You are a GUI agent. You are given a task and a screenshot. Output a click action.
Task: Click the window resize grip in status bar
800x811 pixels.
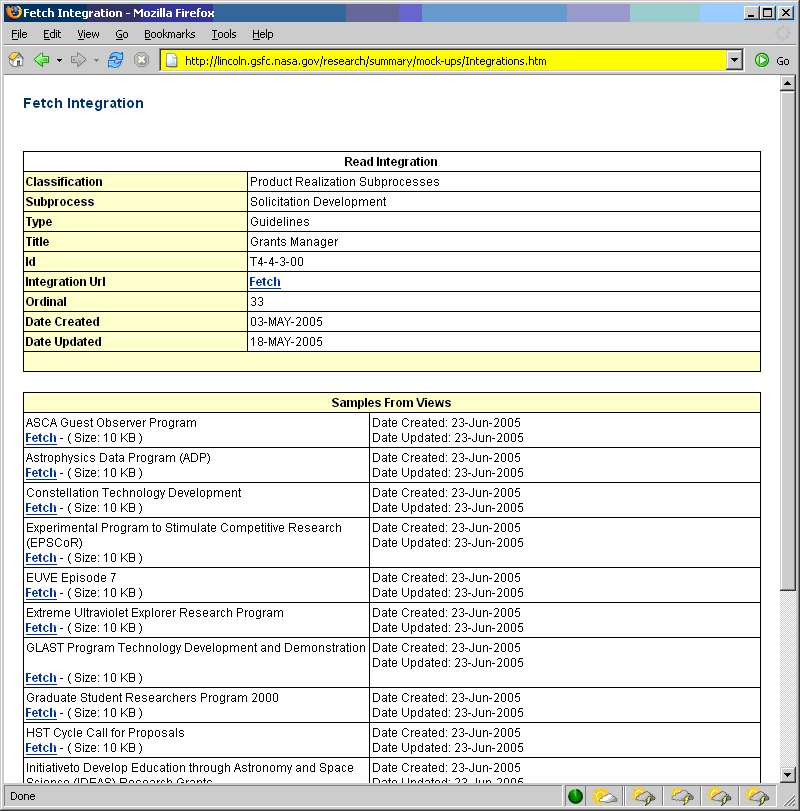[x=789, y=800]
